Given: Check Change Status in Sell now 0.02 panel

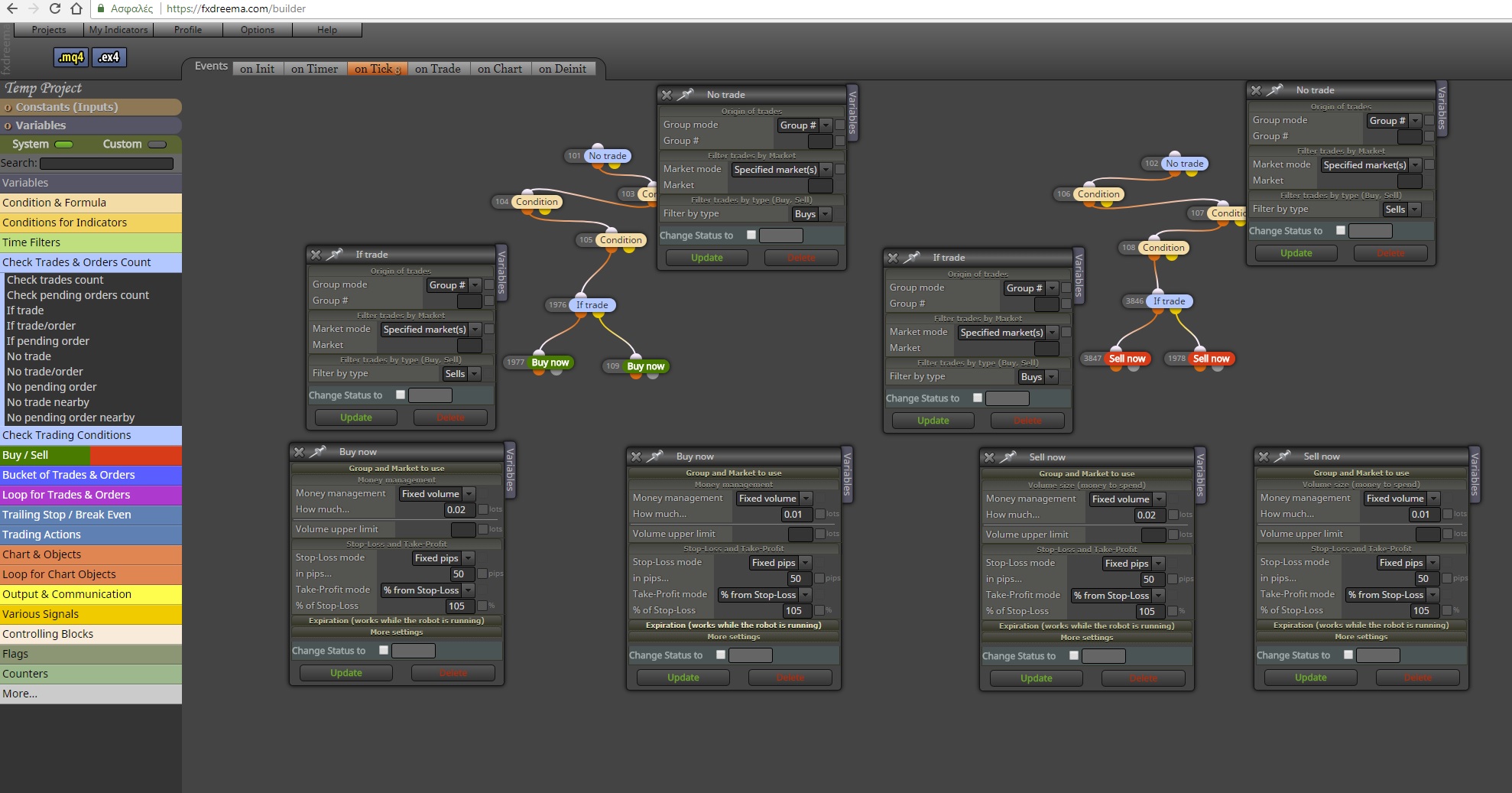Looking at the screenshot, I should click(1074, 656).
